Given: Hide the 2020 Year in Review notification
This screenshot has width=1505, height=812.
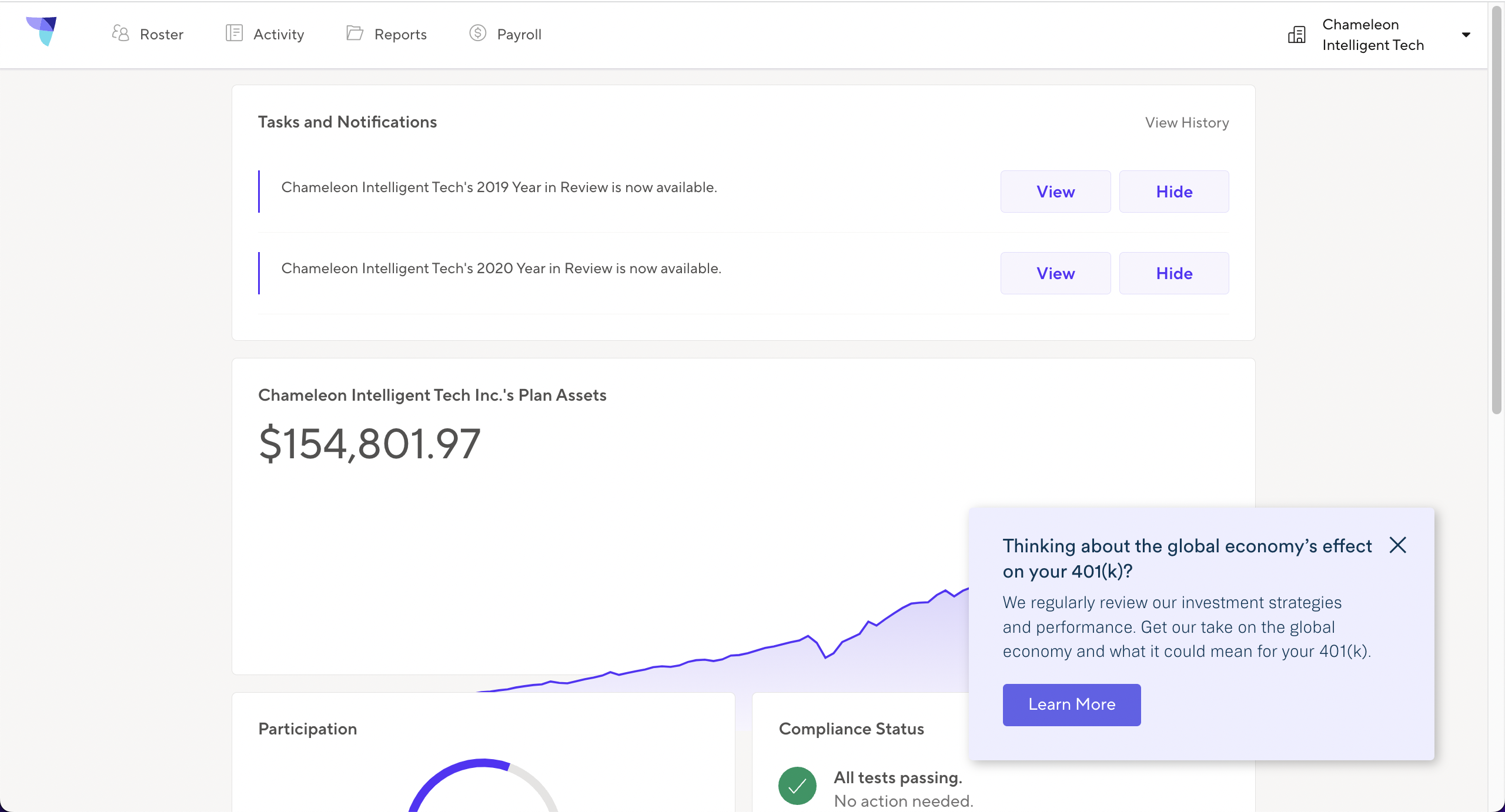Looking at the screenshot, I should (1174, 273).
